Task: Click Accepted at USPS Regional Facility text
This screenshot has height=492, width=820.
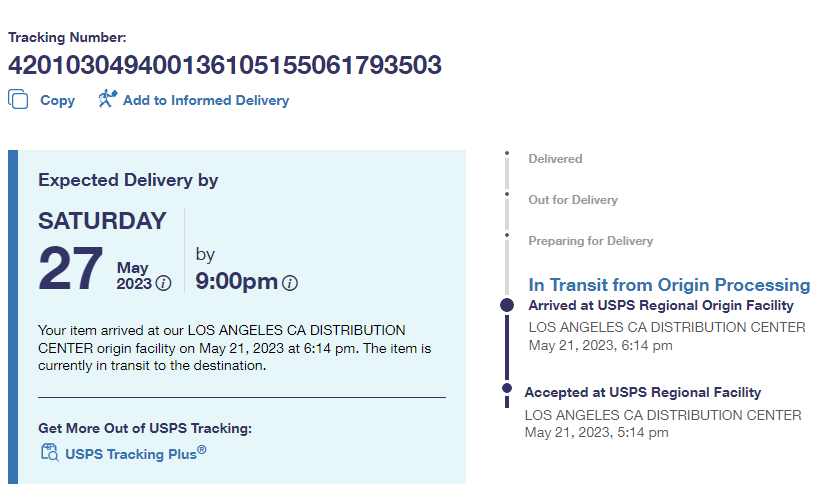Action: coord(642,393)
